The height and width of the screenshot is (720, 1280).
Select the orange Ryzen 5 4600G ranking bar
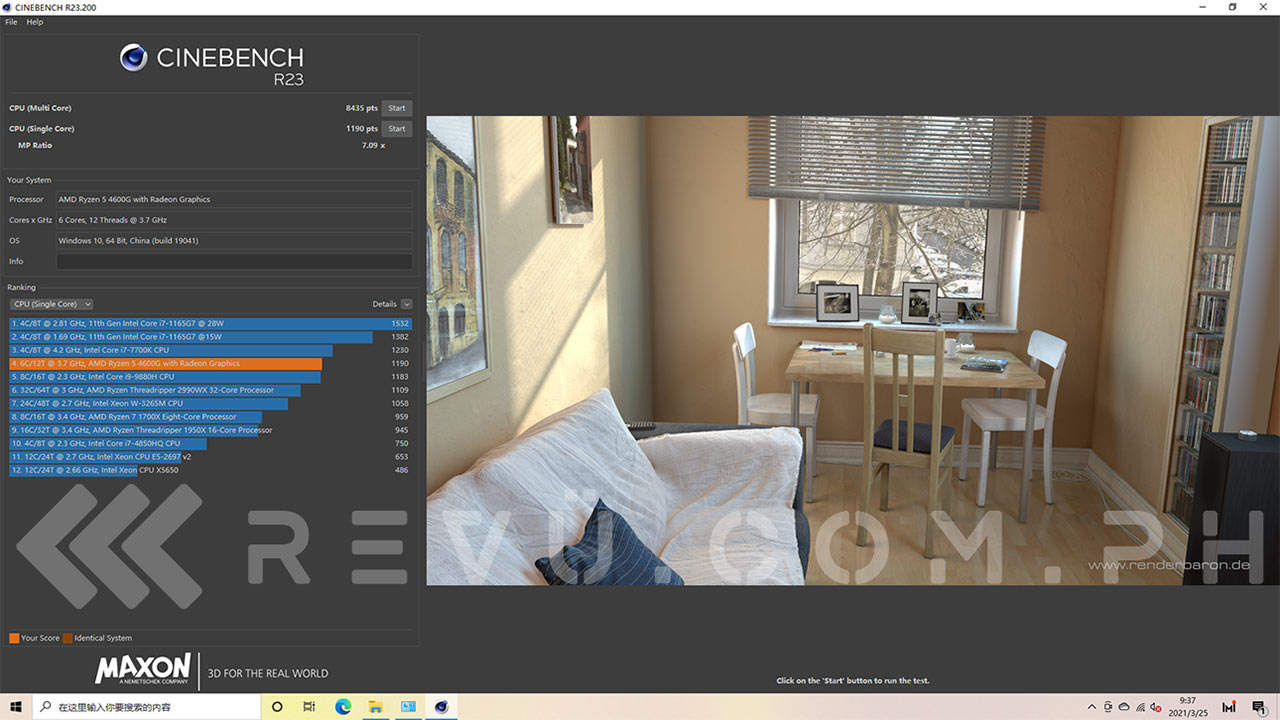[x=165, y=364]
